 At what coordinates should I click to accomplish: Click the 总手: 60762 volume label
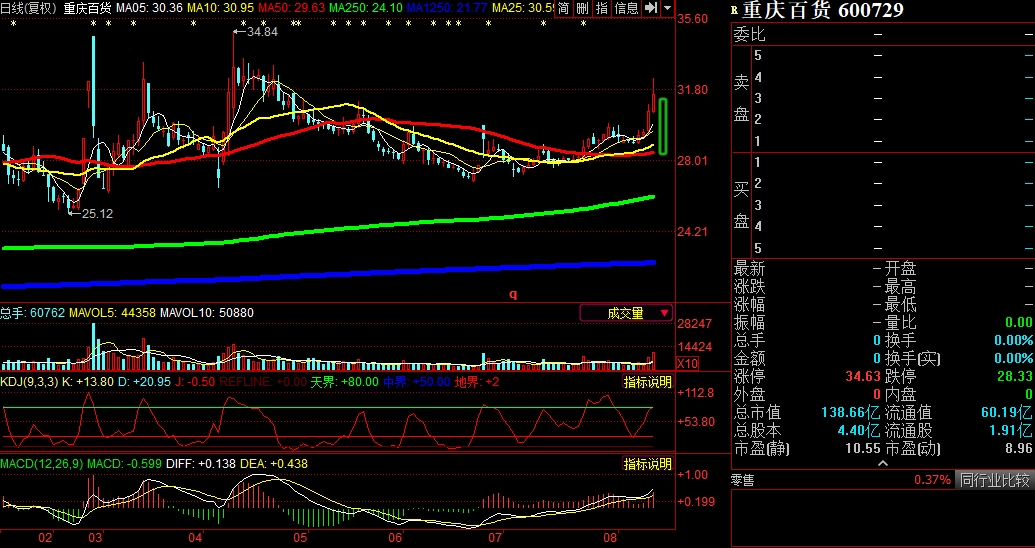pyautogui.click(x=32, y=313)
